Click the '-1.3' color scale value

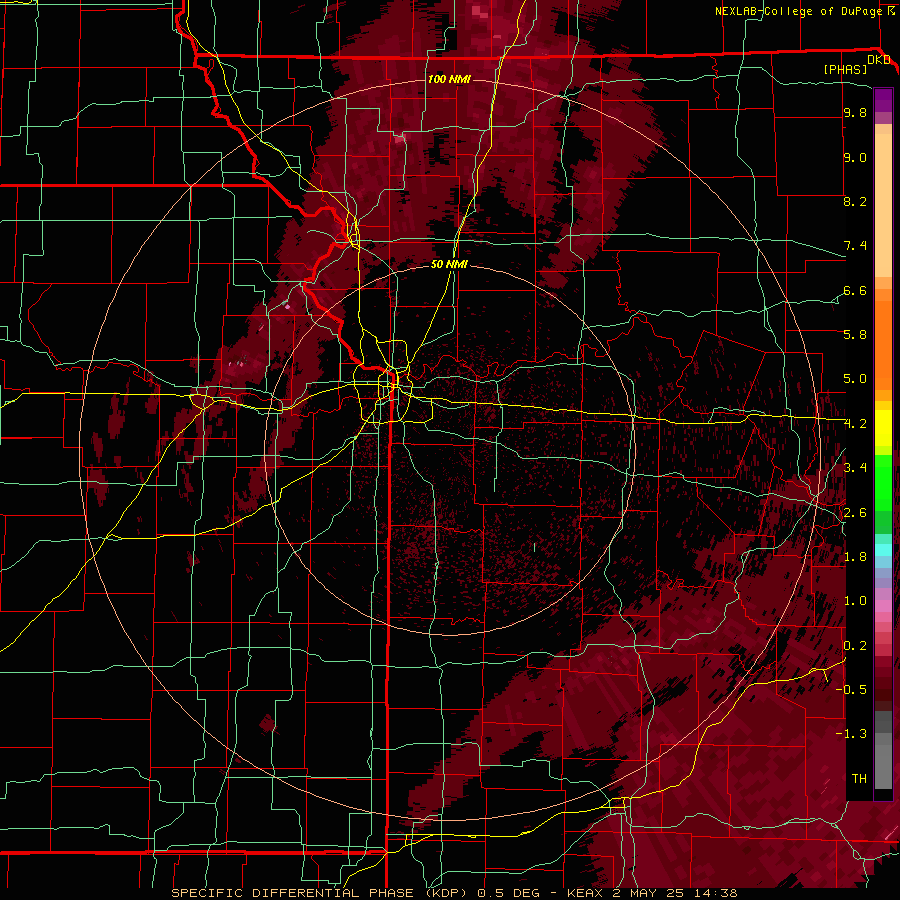851,734
